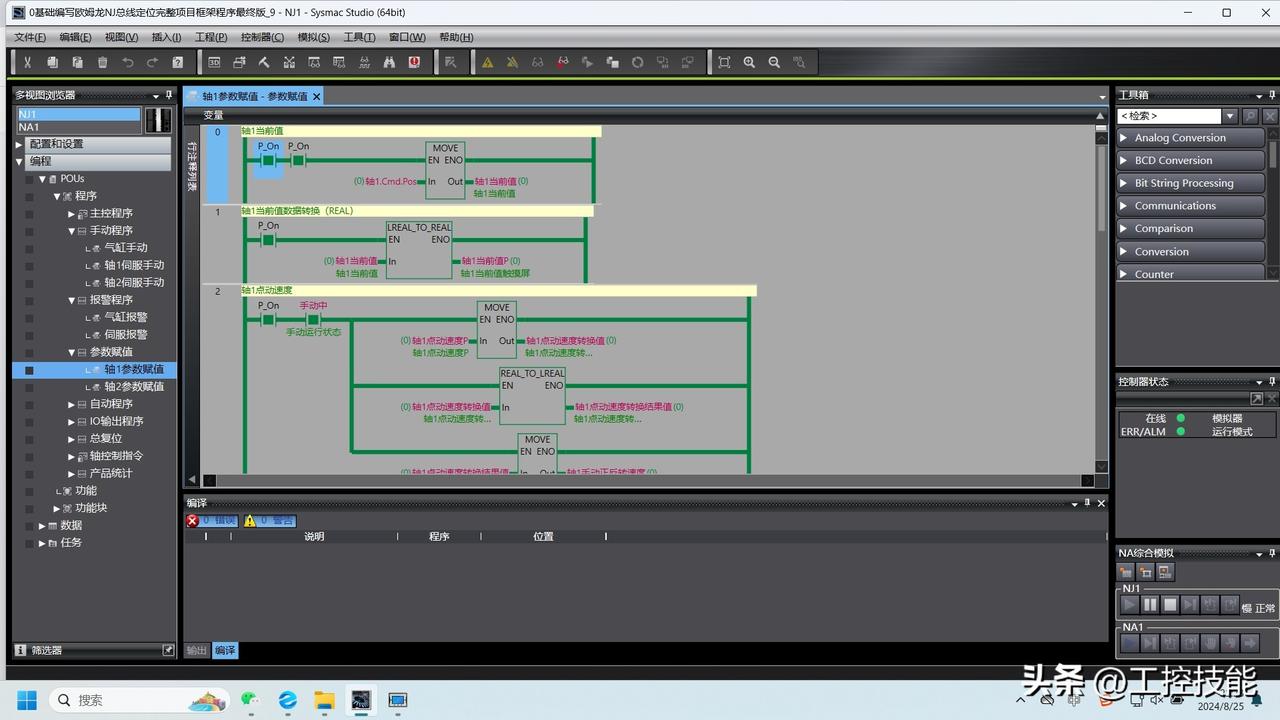Click the Windows Start button
This screenshot has width=1280, height=720.
tap(27, 700)
